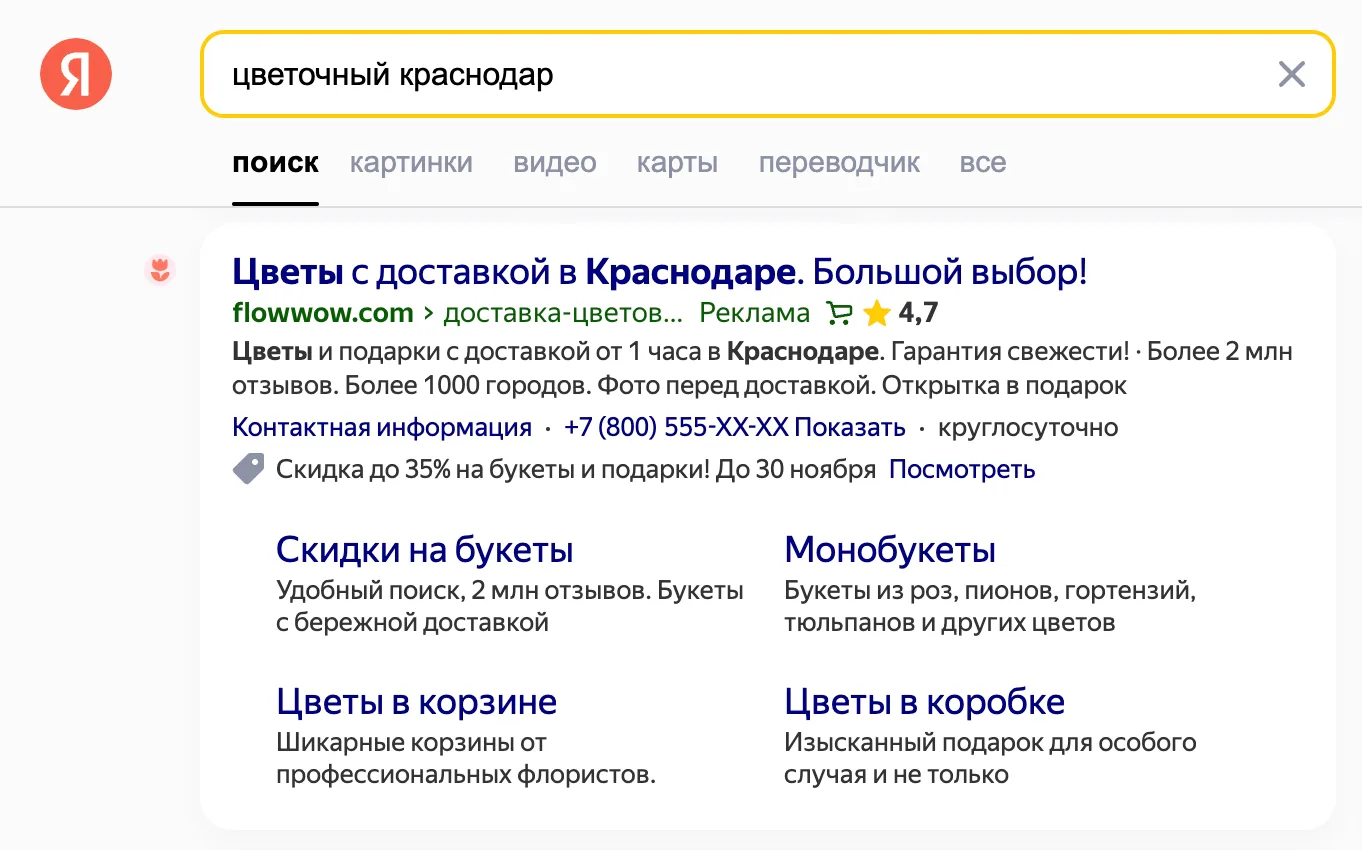Image resolution: width=1362 pixels, height=850 pixels.
Task: Open the Посмотреть promo link
Action: [962, 469]
